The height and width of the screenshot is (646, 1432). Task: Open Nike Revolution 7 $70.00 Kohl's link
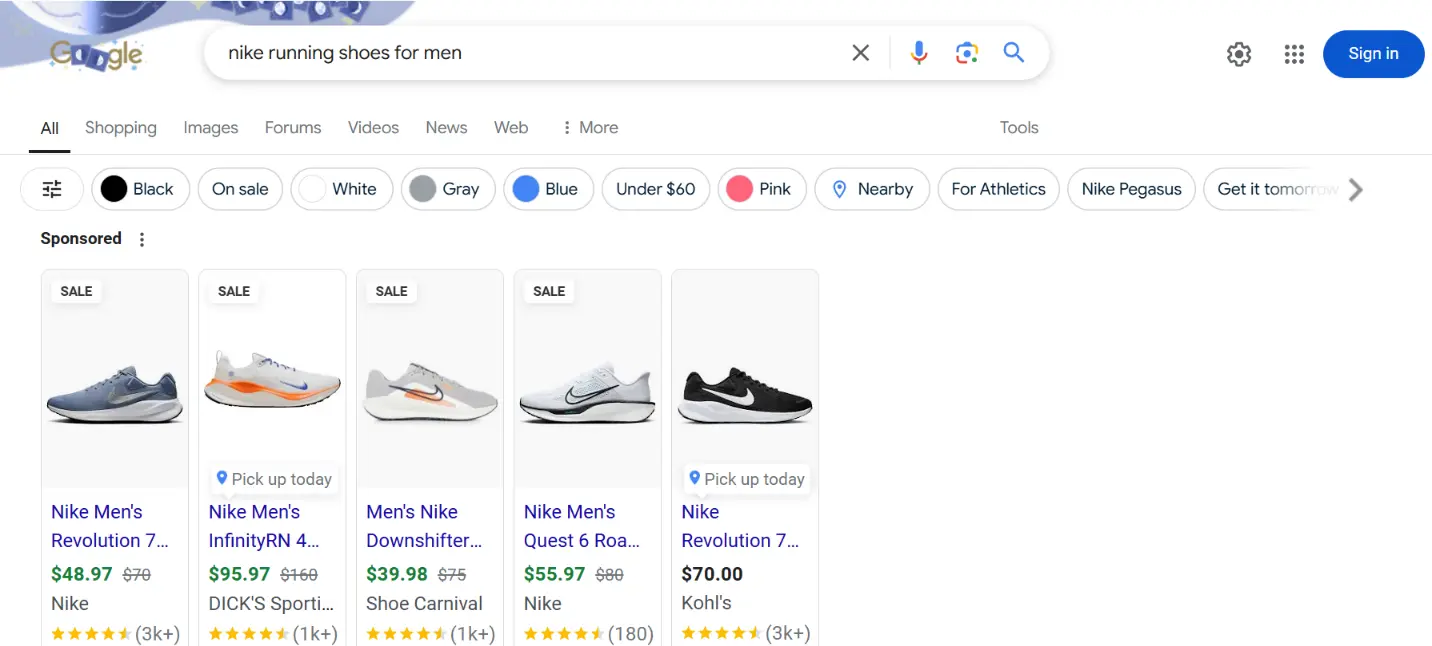pos(740,526)
